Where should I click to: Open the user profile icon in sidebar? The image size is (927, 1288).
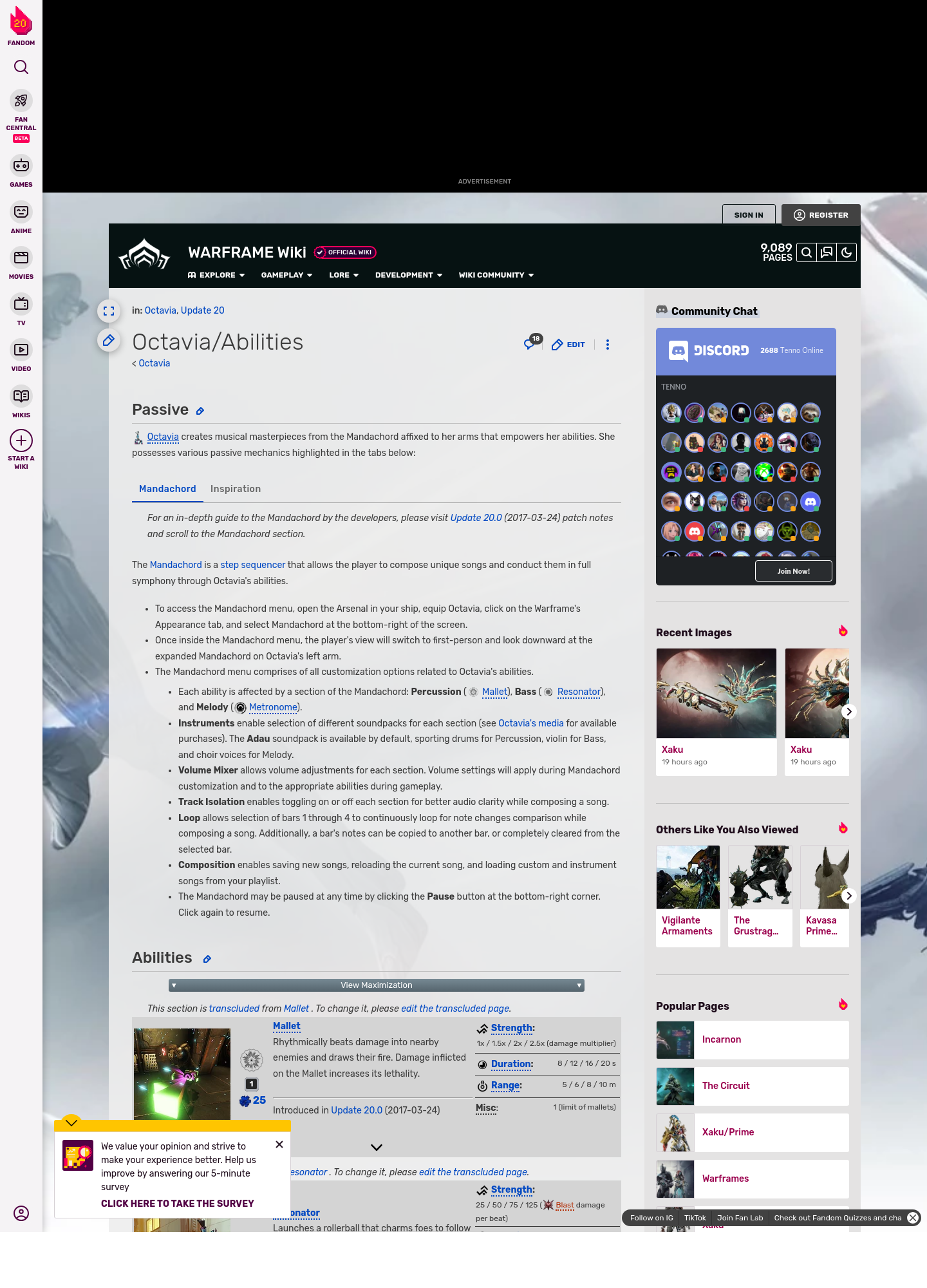pos(21,1213)
